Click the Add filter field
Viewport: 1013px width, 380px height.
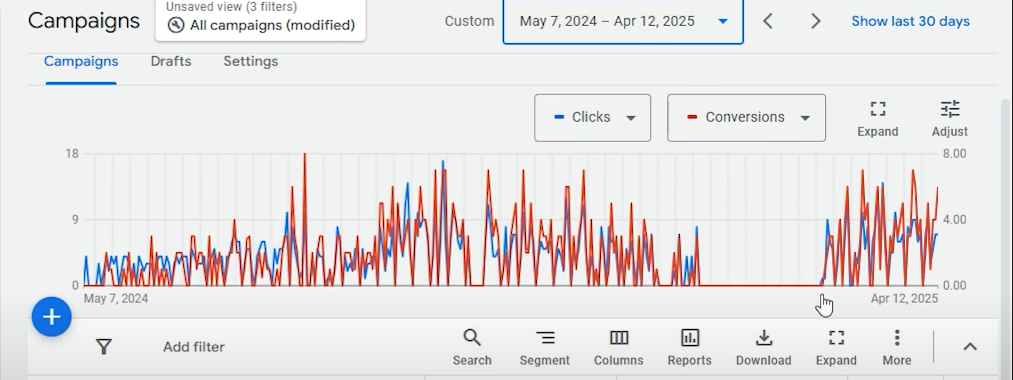pos(194,347)
